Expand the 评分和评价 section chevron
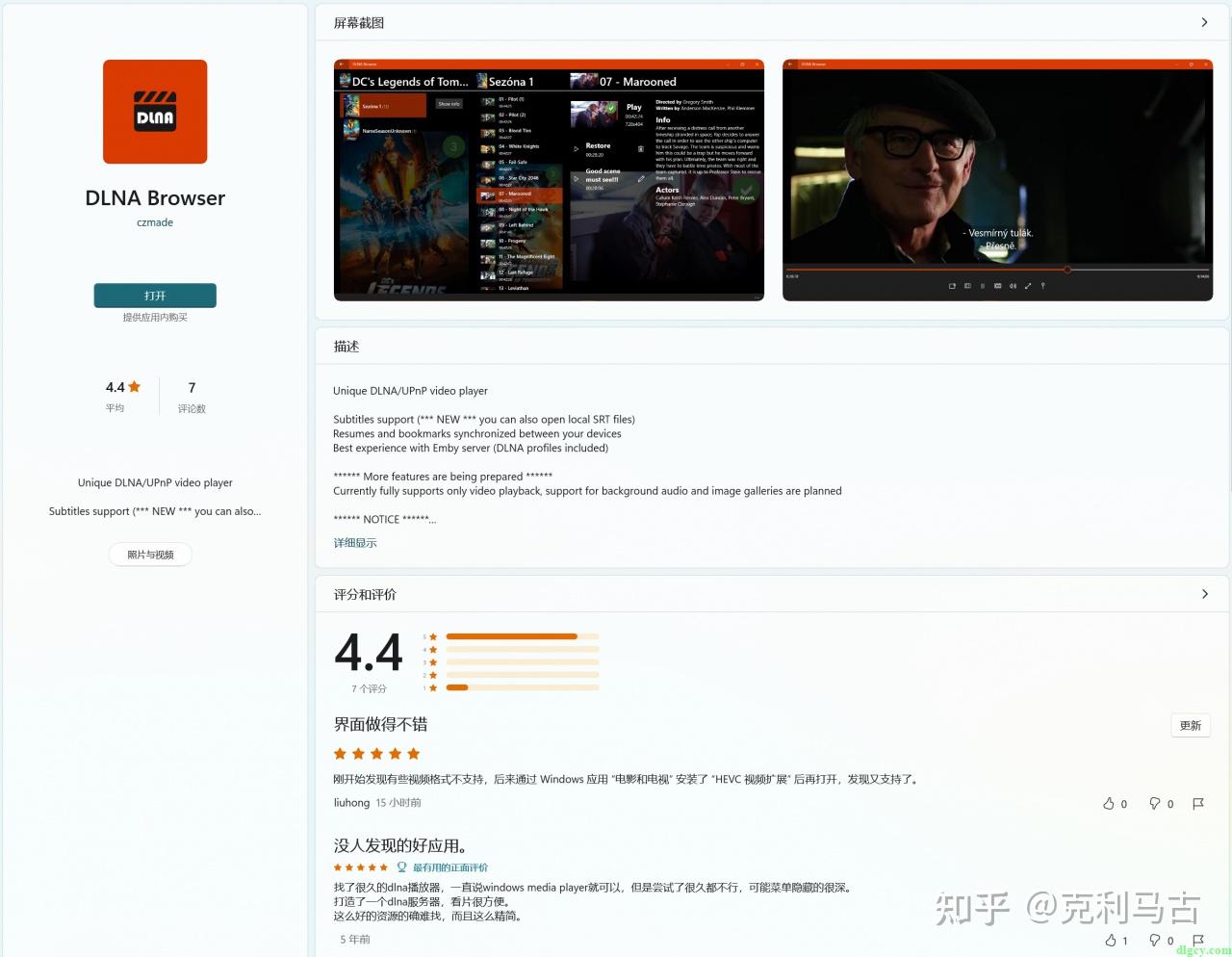Image resolution: width=1232 pixels, height=957 pixels. pyautogui.click(x=1204, y=594)
